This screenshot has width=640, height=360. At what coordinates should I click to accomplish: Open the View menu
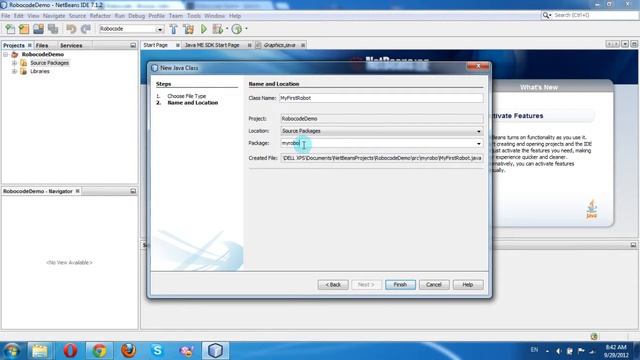click(x=33, y=16)
